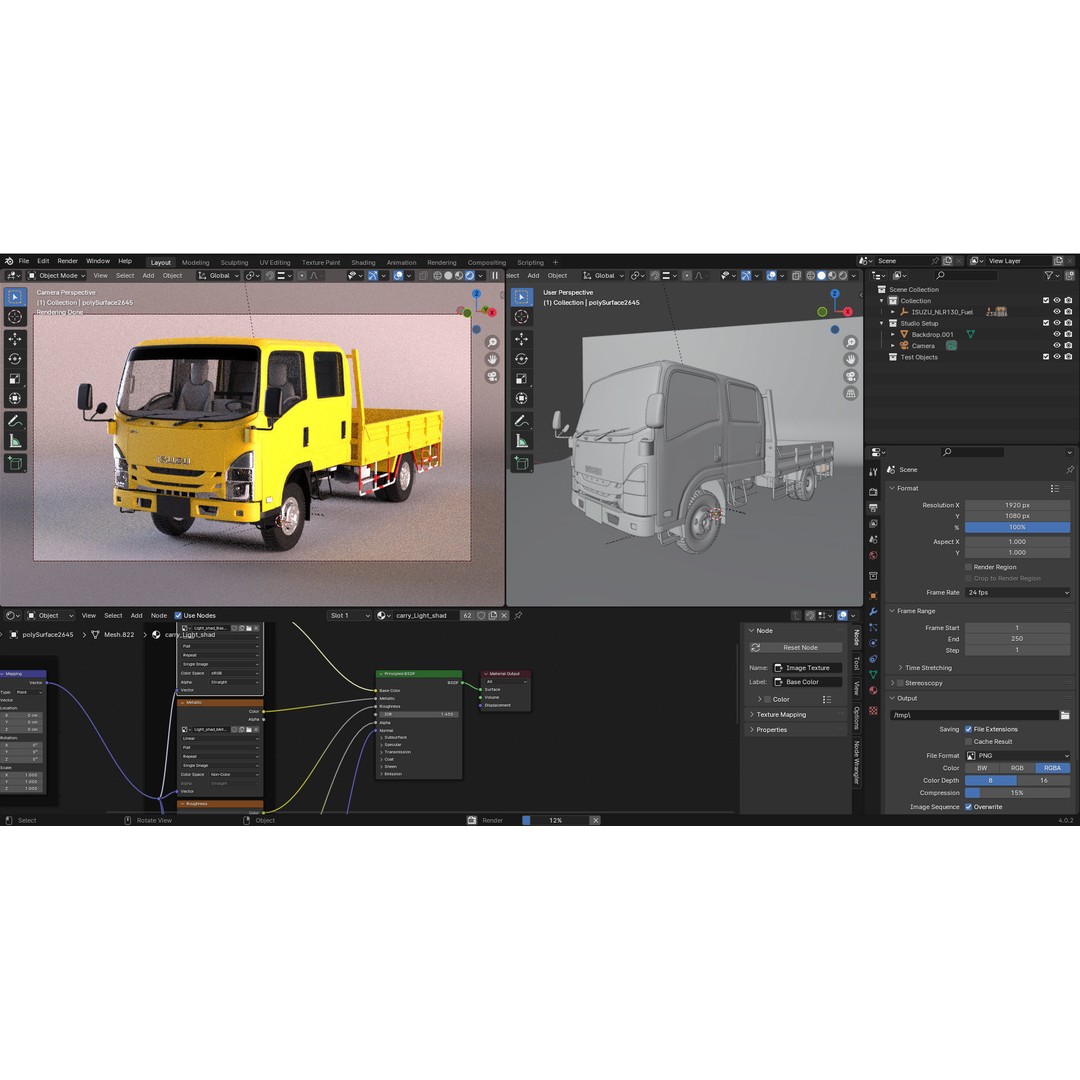Screen dimensions: 1080x1080
Task: Expand the ISUZU_NLR130_Fuel tree item
Action: (893, 312)
